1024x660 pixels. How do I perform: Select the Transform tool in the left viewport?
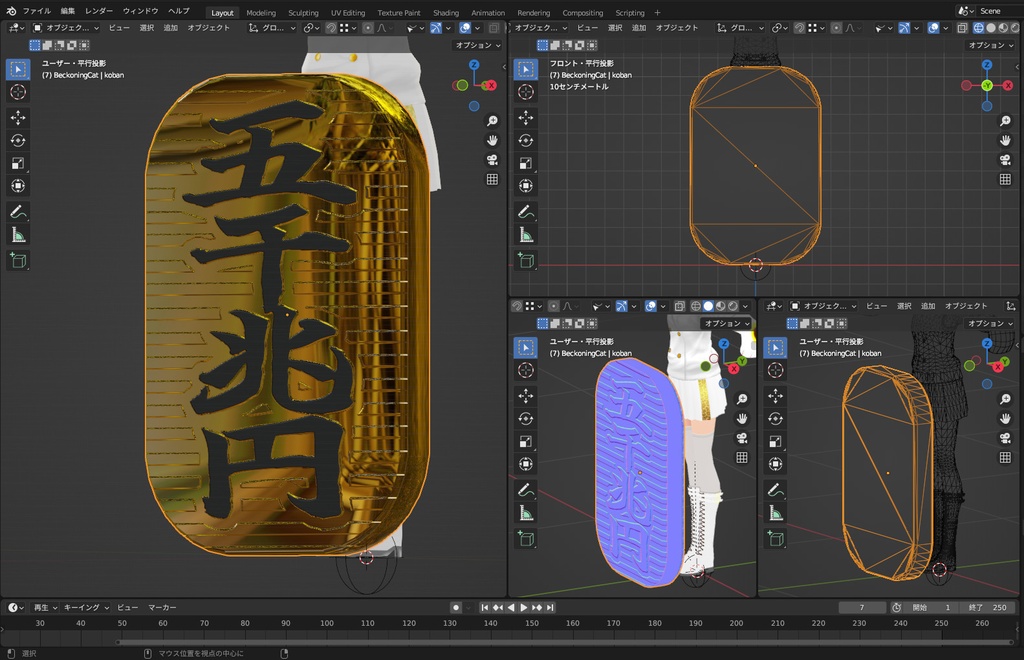pyautogui.click(x=18, y=186)
